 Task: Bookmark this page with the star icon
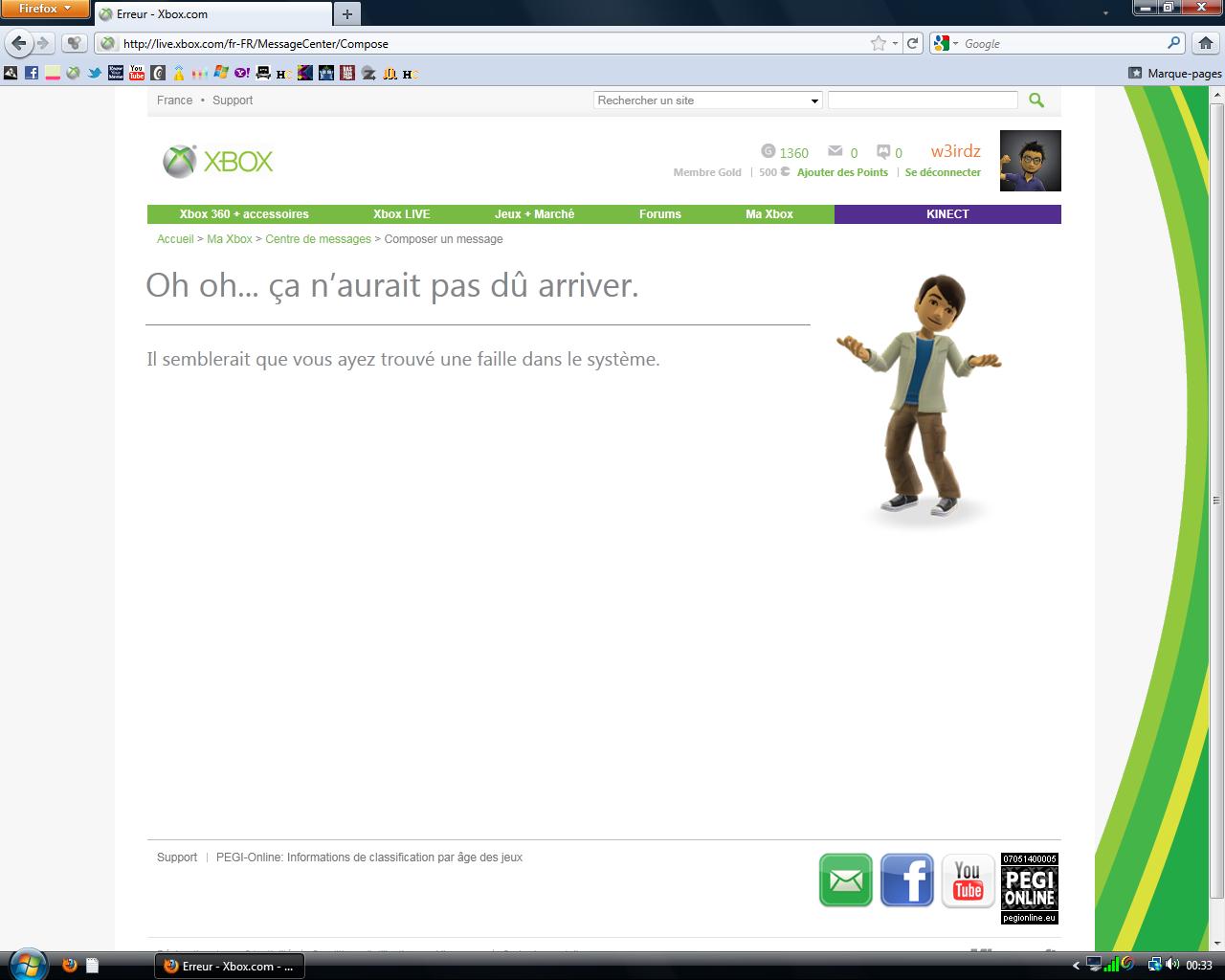(878, 43)
